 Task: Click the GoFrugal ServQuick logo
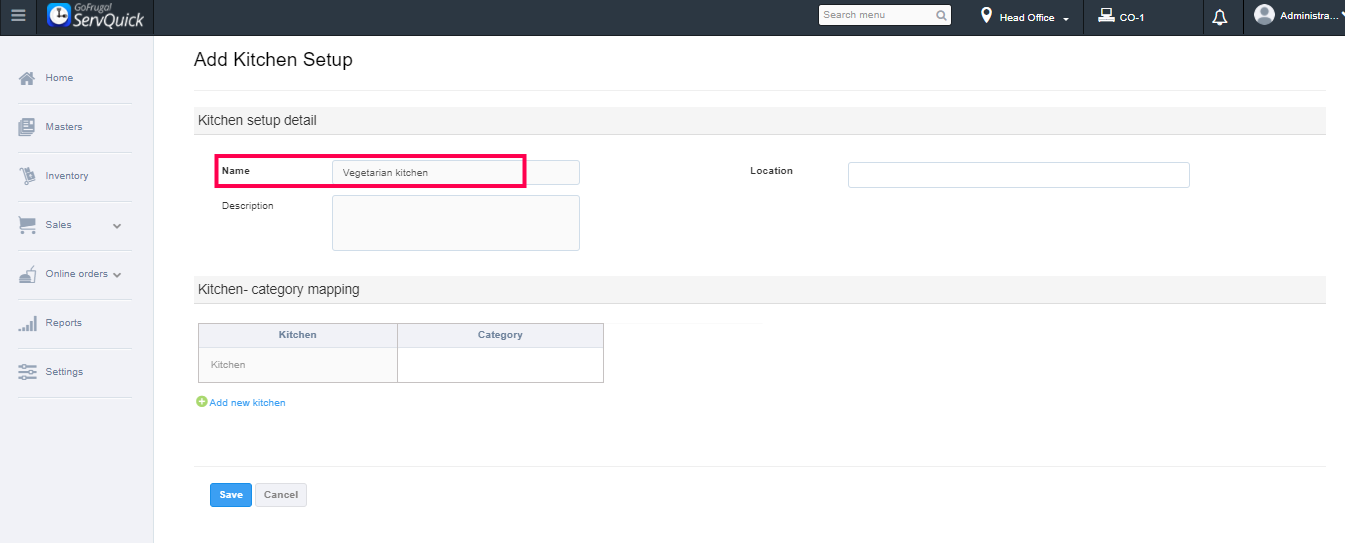pyautogui.click(x=96, y=16)
